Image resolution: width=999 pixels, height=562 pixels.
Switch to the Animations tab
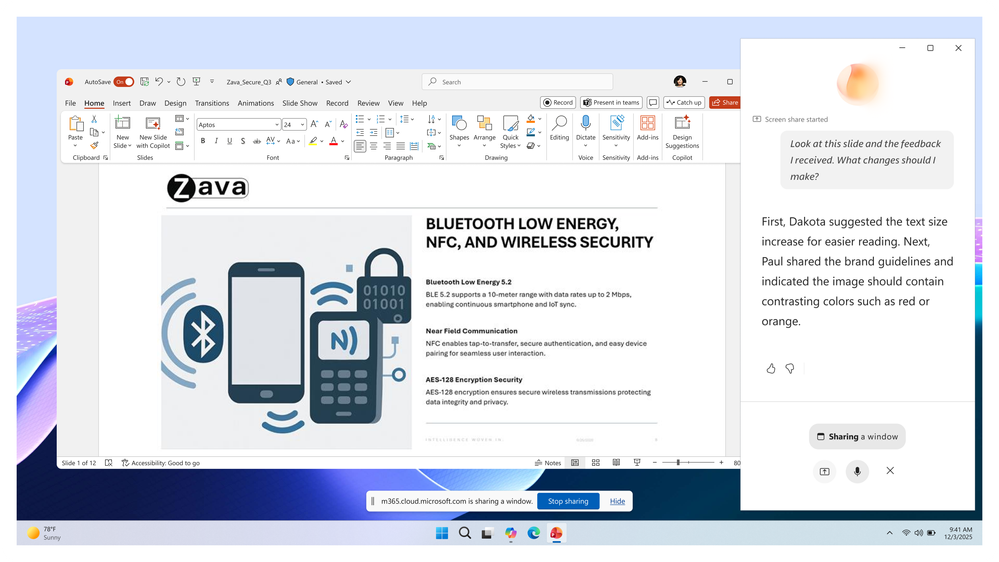click(x=255, y=103)
